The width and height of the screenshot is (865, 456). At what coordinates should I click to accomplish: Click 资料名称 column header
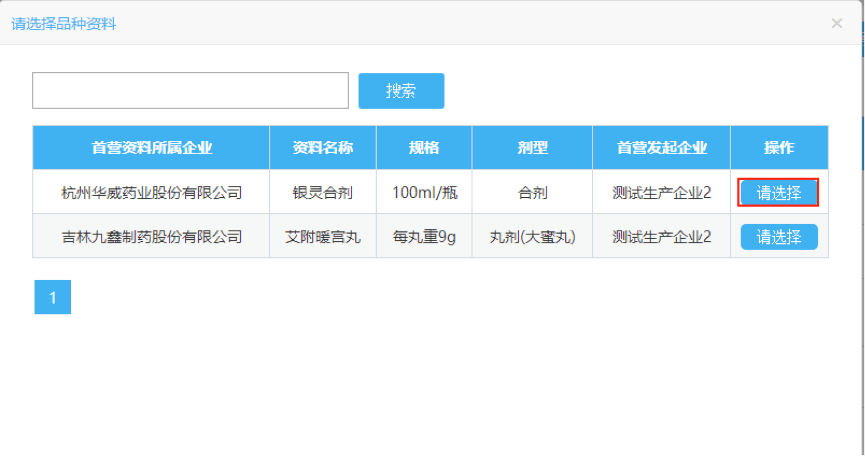[323, 147]
